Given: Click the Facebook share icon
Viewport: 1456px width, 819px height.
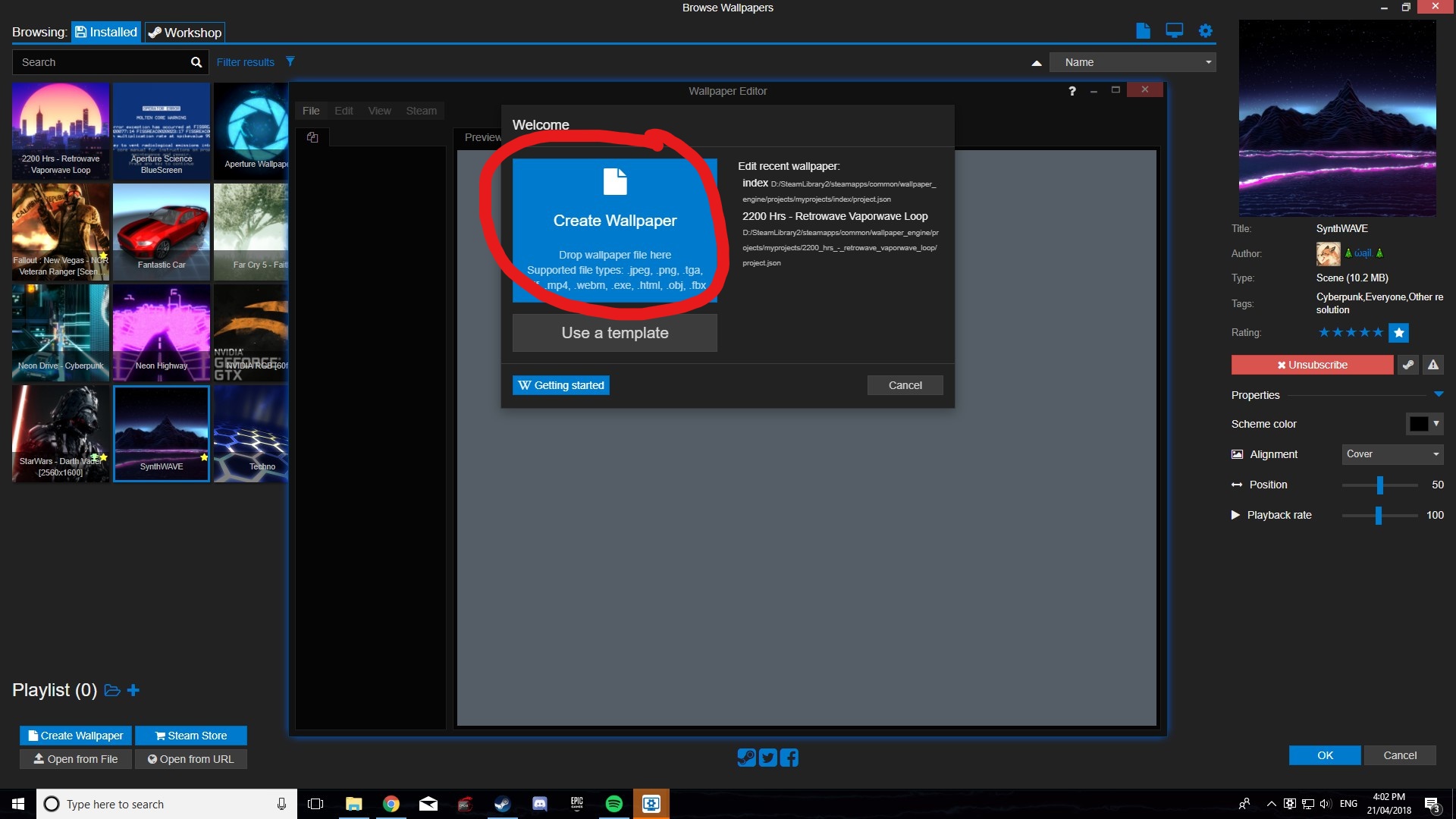Looking at the screenshot, I should (x=789, y=757).
